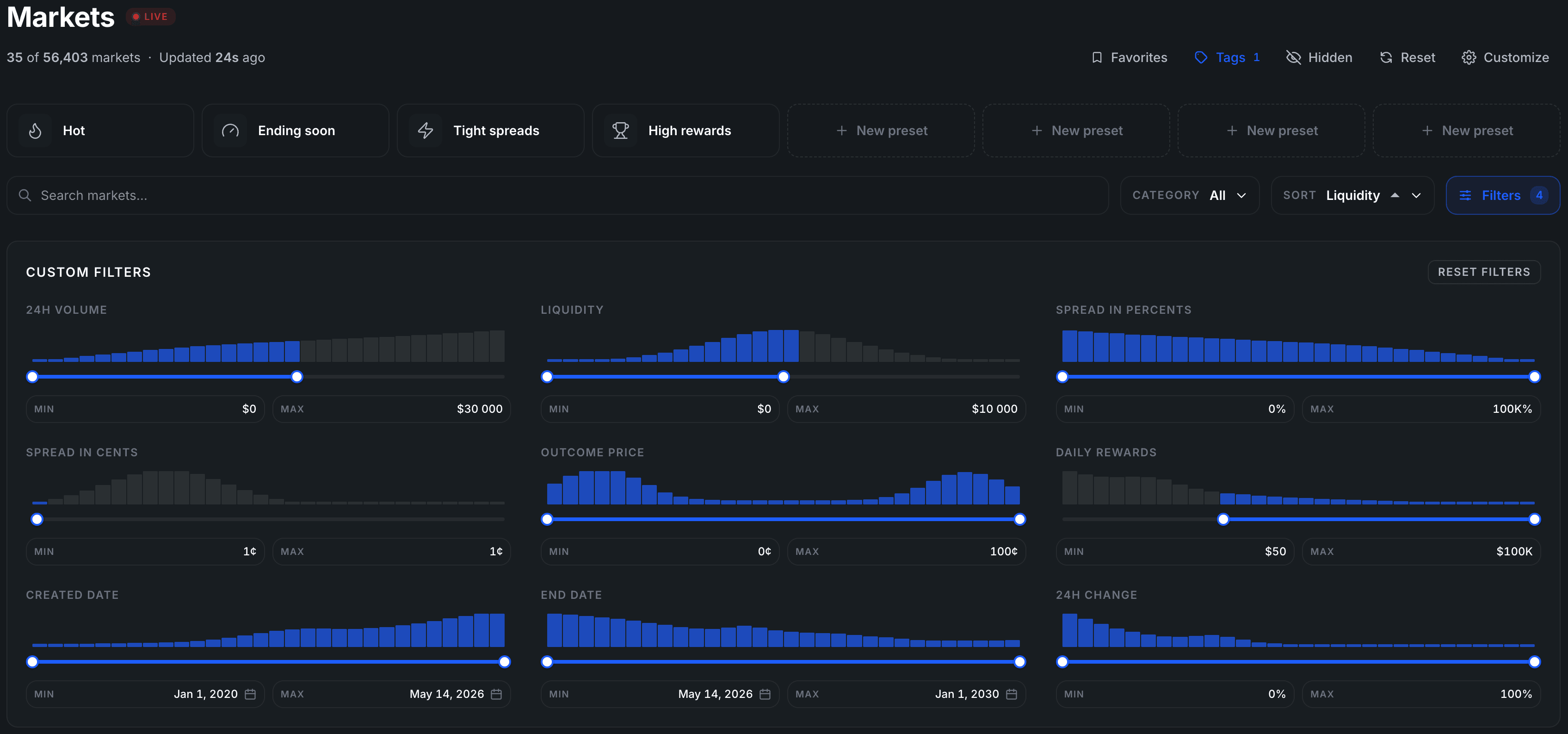The height and width of the screenshot is (734, 1568).
Task: Toggle the Filters panel button
Action: click(1502, 195)
